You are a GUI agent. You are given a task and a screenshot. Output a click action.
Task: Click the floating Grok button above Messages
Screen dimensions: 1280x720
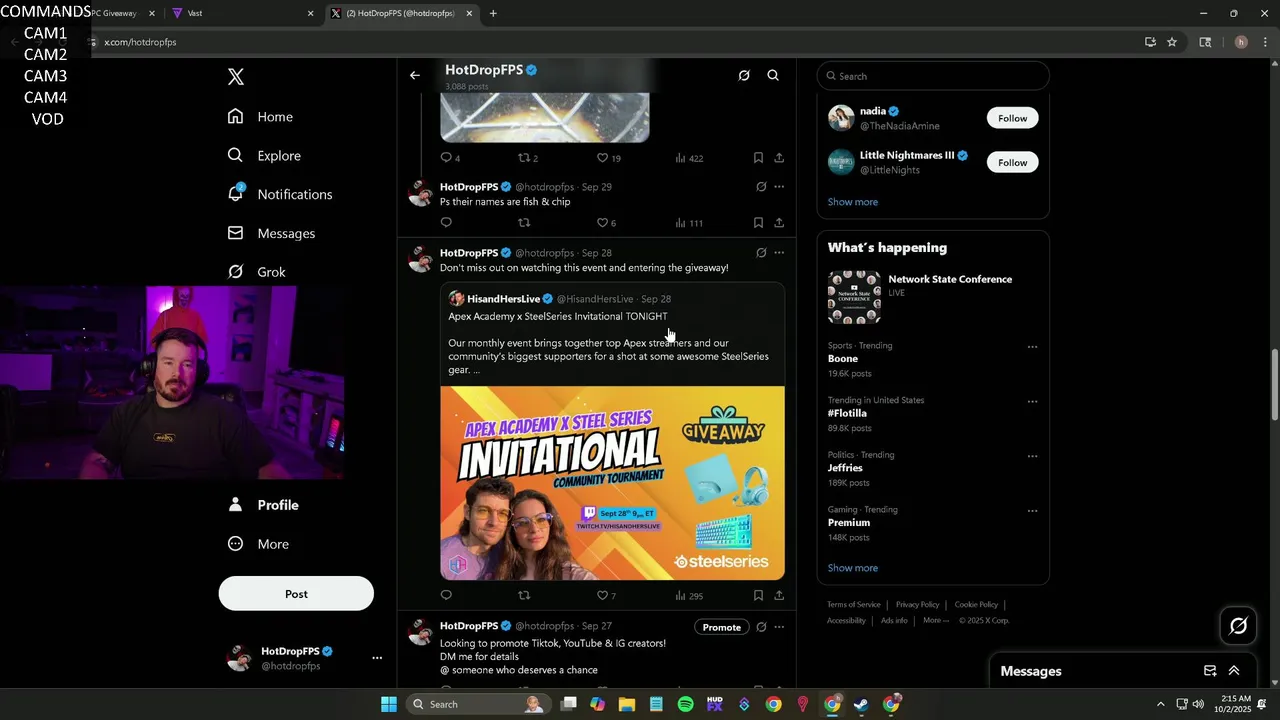[1238, 626]
